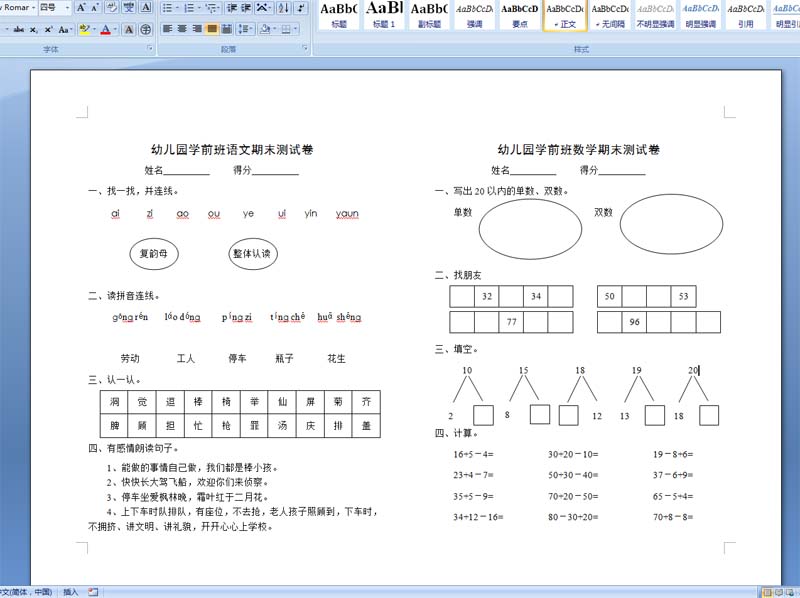Viewport: 800px width, 598px height.
Task: Apply a numbered list
Action: (189, 8)
